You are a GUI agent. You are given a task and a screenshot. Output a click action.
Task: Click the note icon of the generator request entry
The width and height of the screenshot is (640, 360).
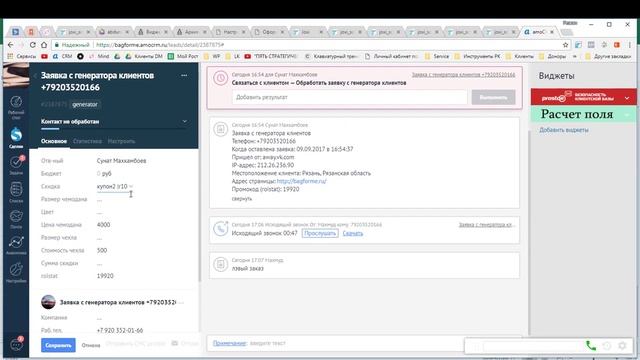point(220,129)
